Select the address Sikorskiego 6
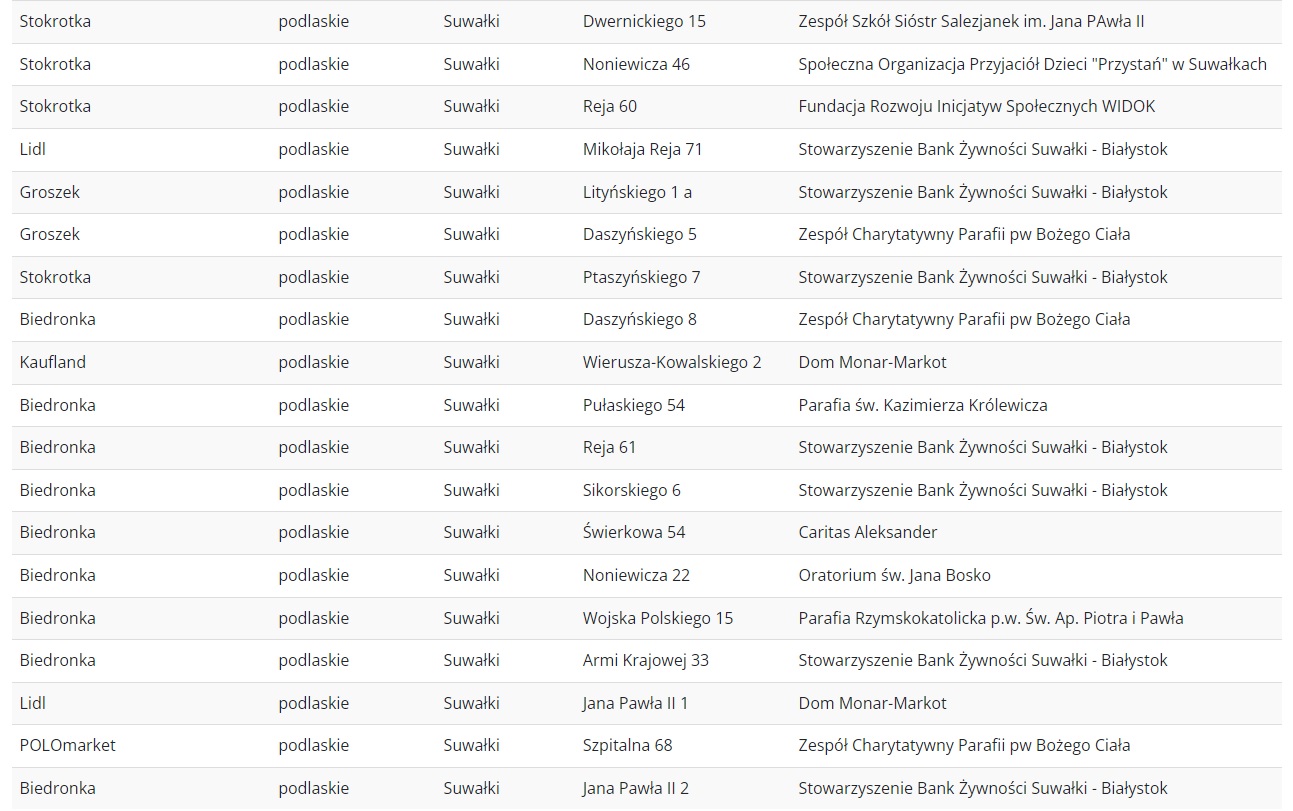Image resolution: width=1293 pixels, height=811 pixels. (632, 490)
